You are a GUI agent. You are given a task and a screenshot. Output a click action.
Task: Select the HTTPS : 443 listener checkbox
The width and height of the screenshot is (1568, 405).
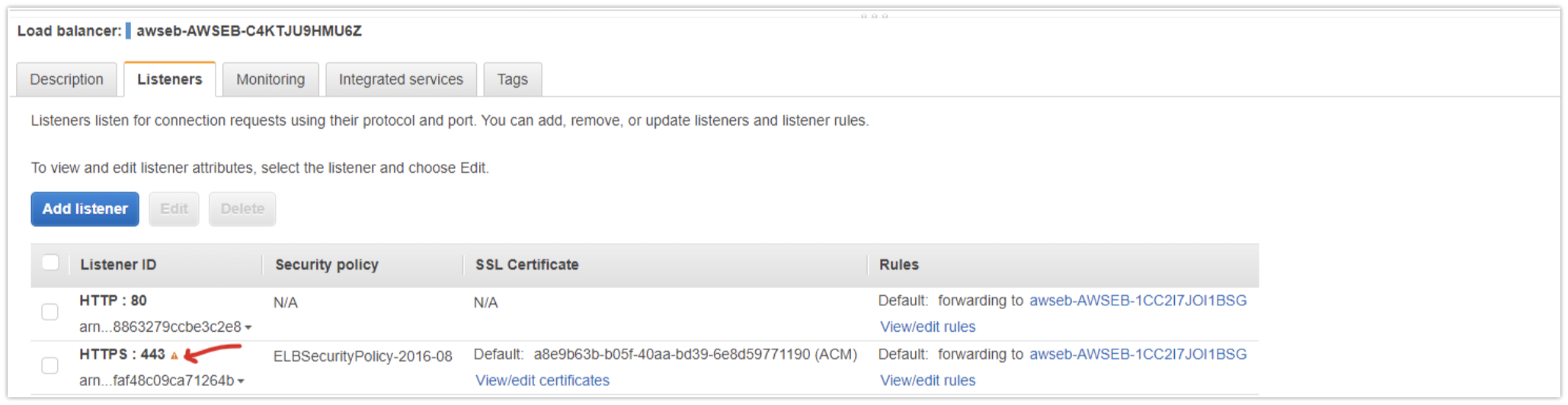50,366
